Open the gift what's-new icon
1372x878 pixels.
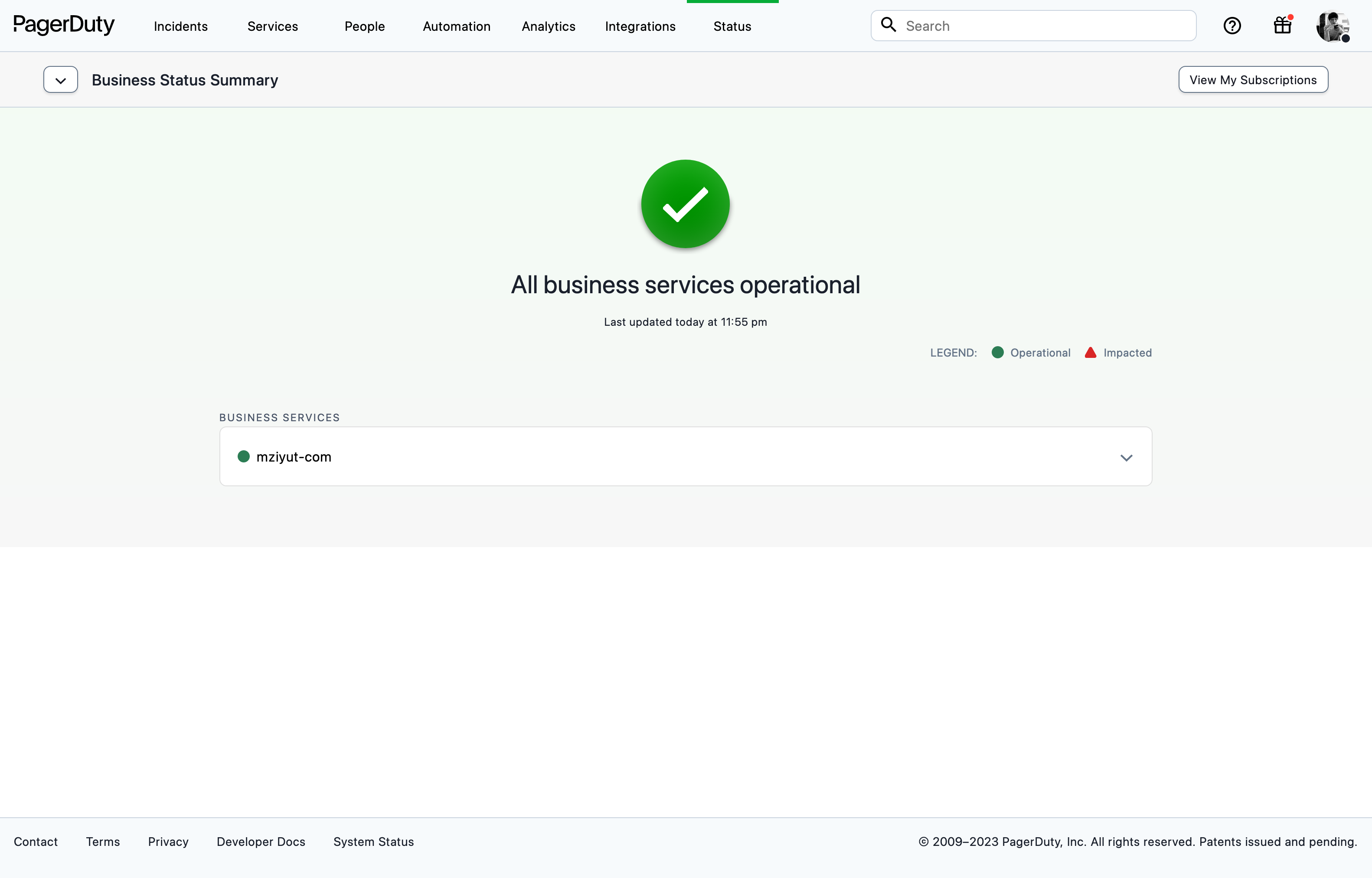[x=1283, y=26]
